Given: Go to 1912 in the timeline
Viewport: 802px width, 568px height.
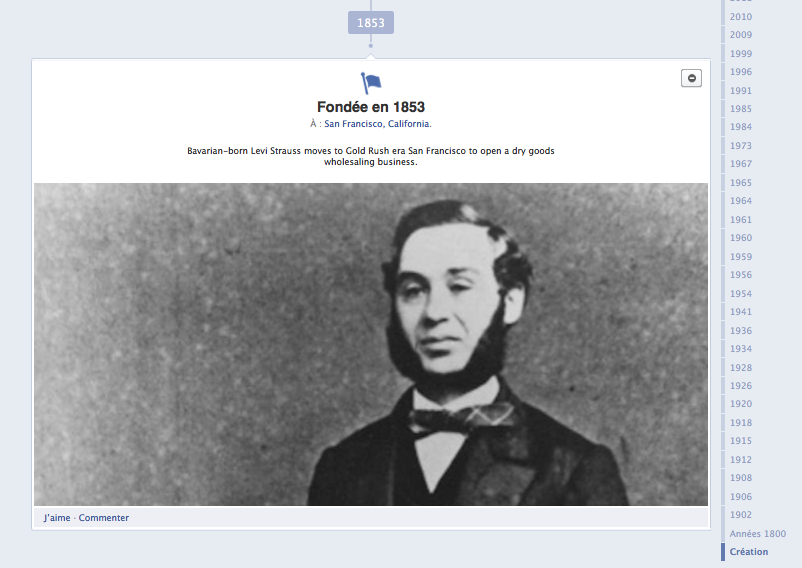Looking at the screenshot, I should click(x=741, y=460).
